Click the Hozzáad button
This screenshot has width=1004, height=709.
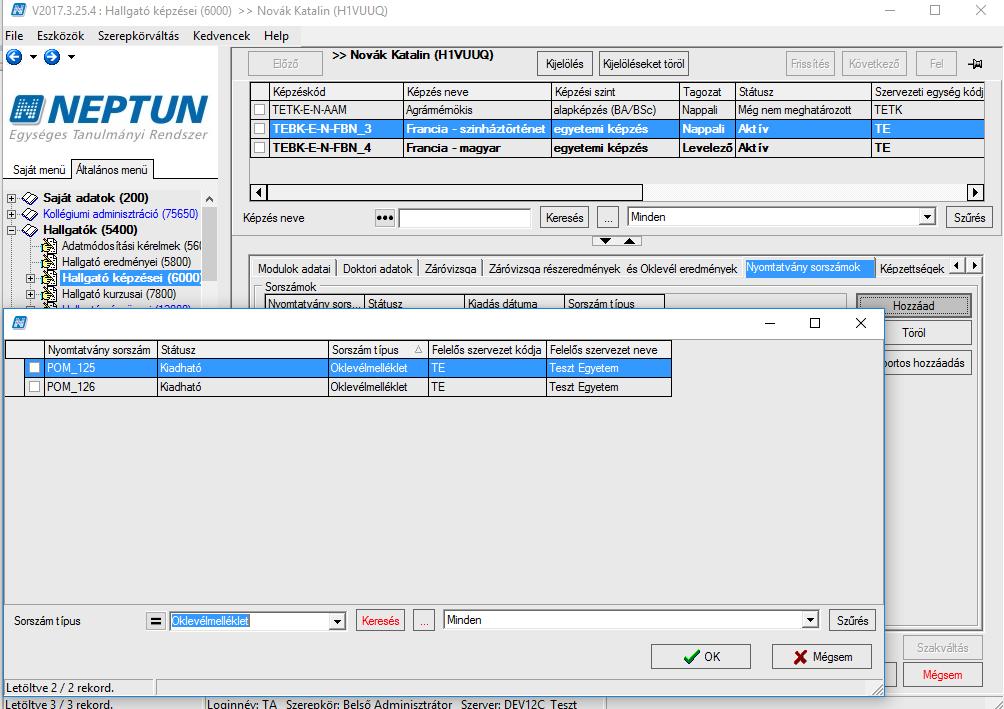pyautogui.click(x=914, y=306)
